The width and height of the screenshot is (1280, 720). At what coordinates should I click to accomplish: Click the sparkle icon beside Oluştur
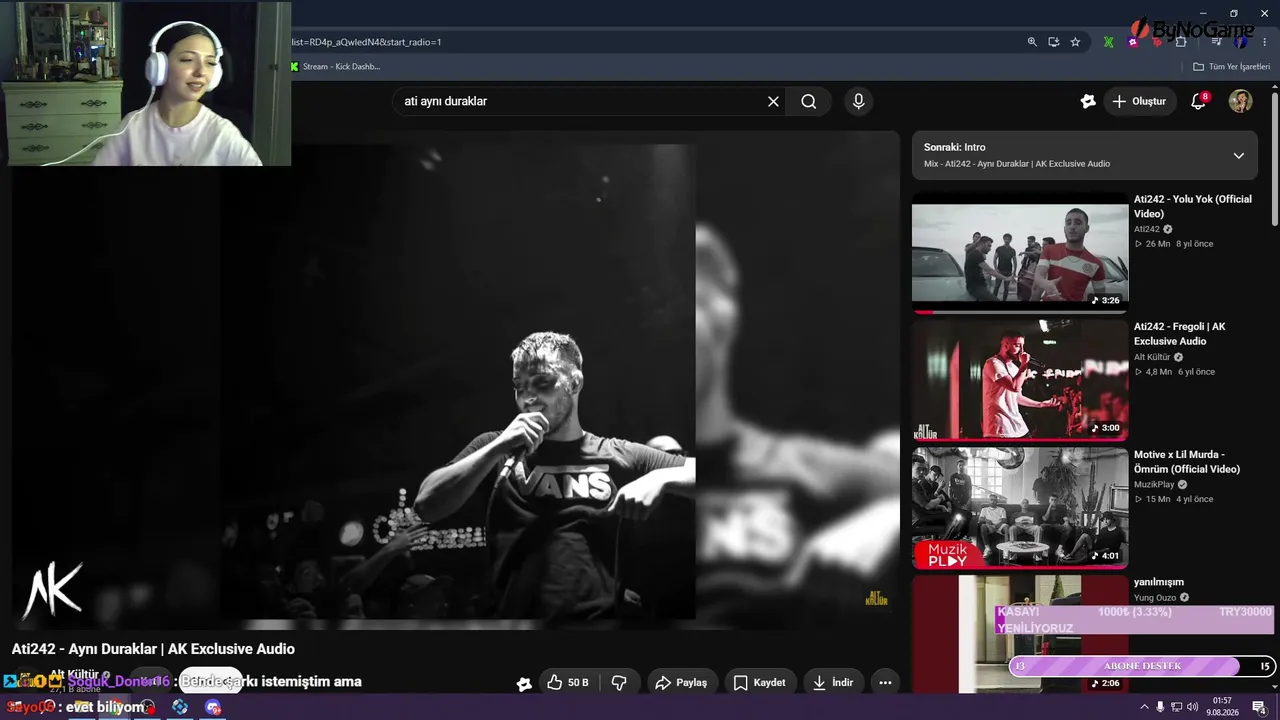coord(1088,101)
